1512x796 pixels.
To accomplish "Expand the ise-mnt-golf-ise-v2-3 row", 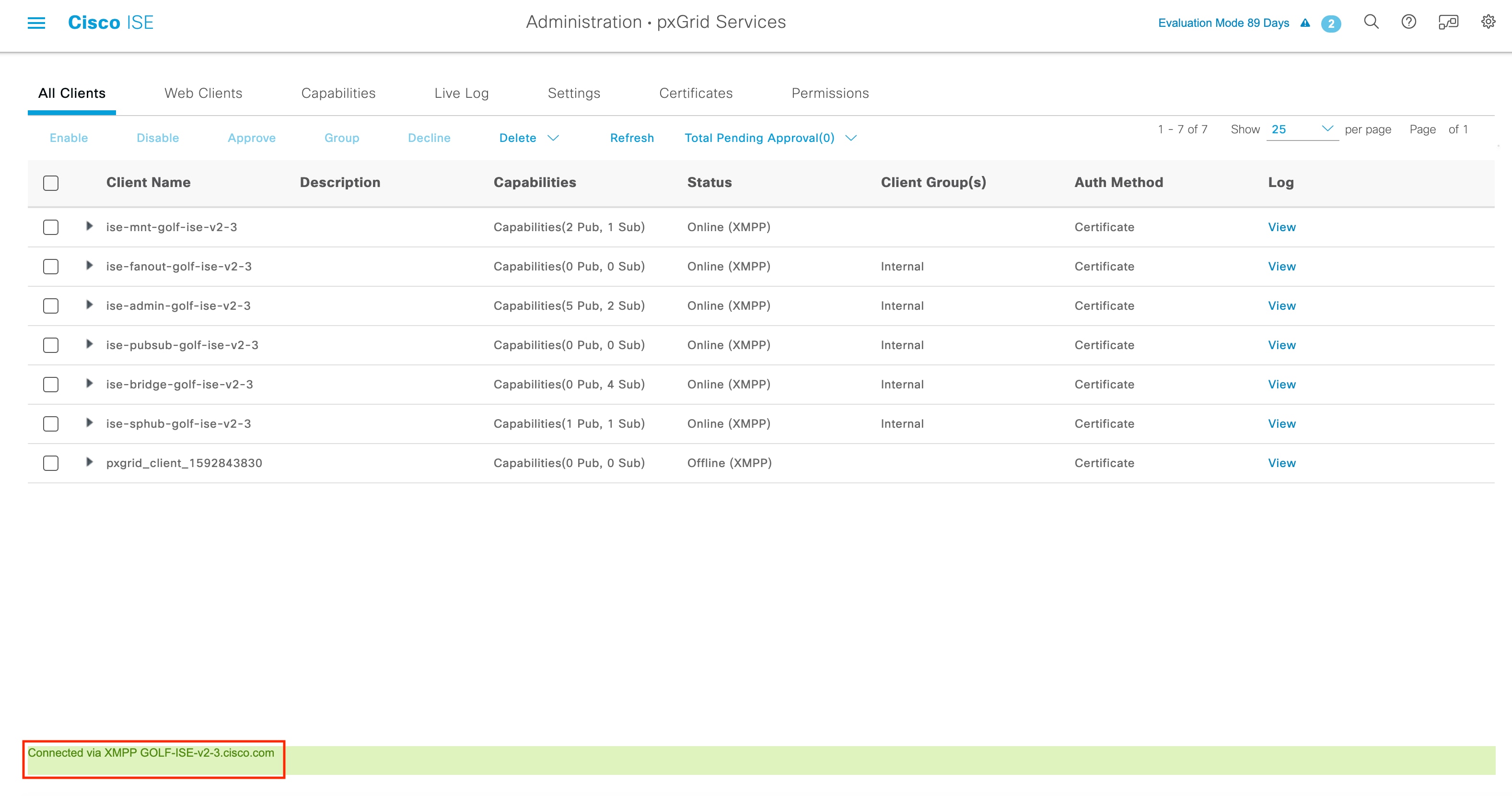I will click(x=89, y=226).
